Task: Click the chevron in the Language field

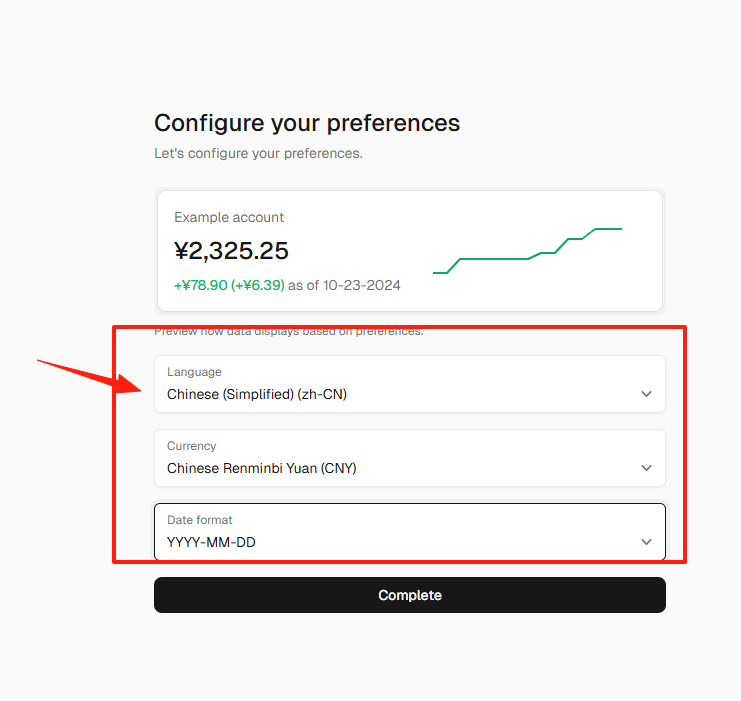Action: point(646,394)
